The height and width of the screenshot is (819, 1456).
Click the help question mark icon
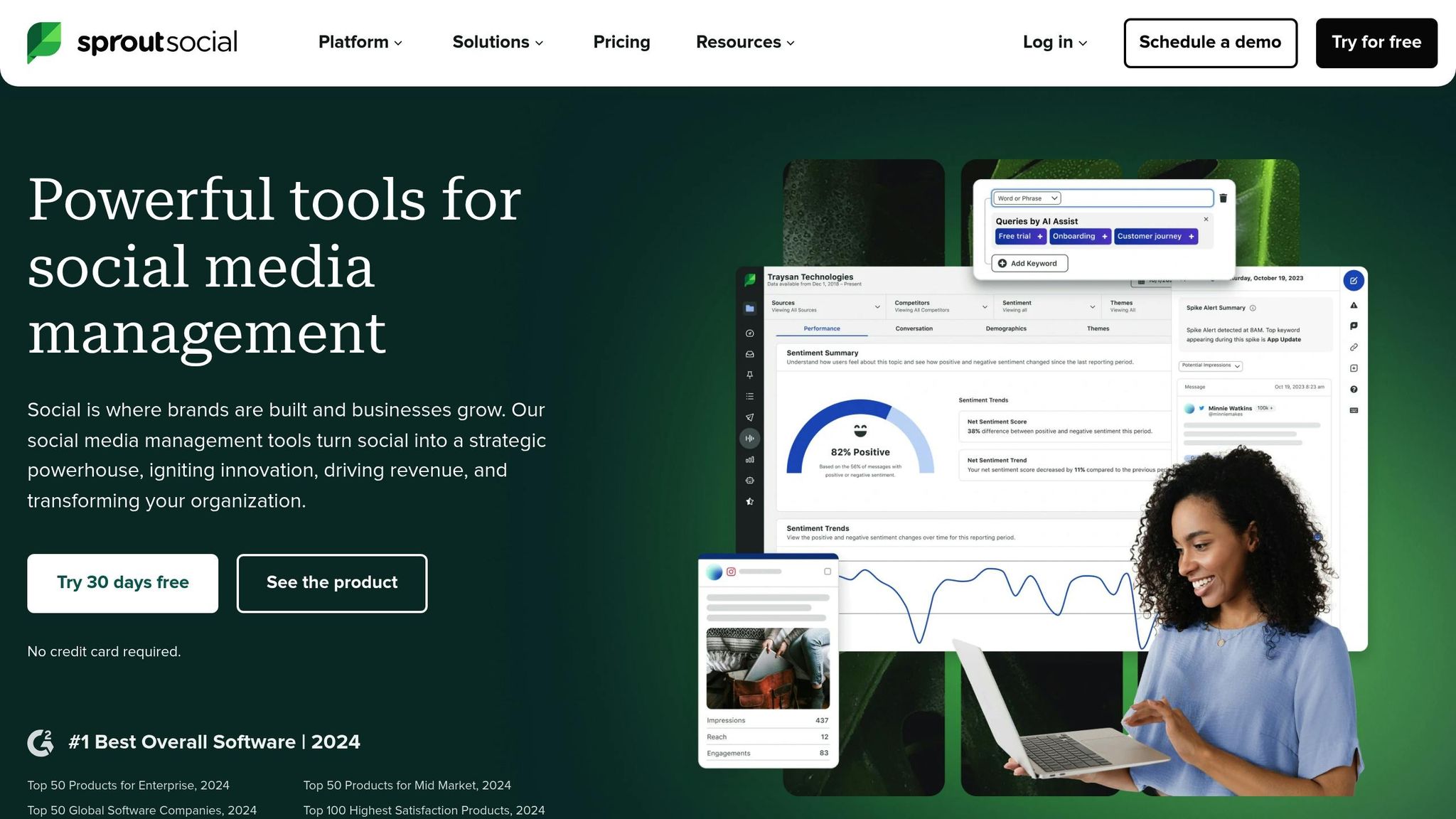(1354, 389)
